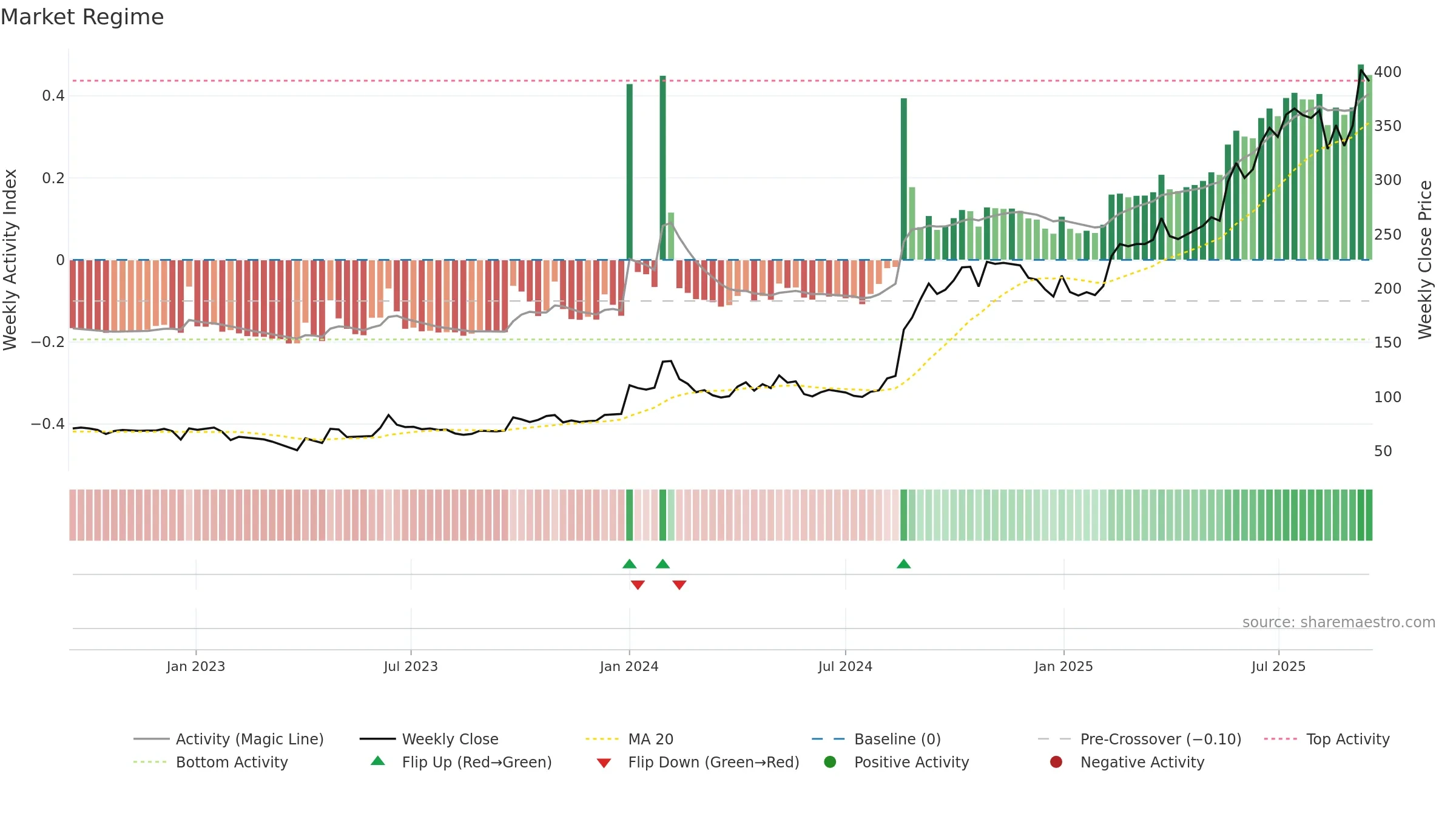Click the 150 price tick label
The width and height of the screenshot is (1456, 819).
[x=1388, y=342]
